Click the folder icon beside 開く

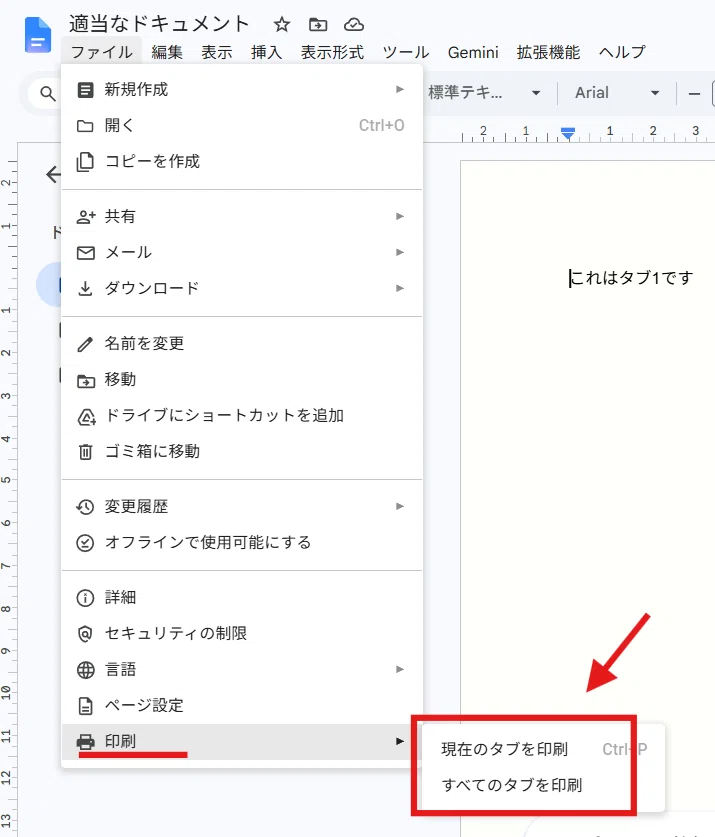(85, 126)
